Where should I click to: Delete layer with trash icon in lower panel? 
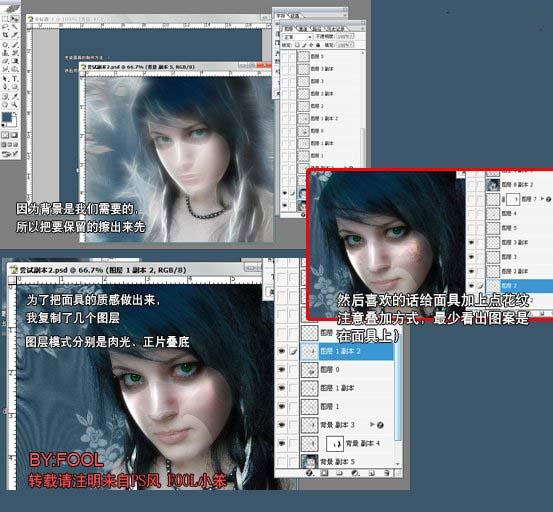[387, 473]
